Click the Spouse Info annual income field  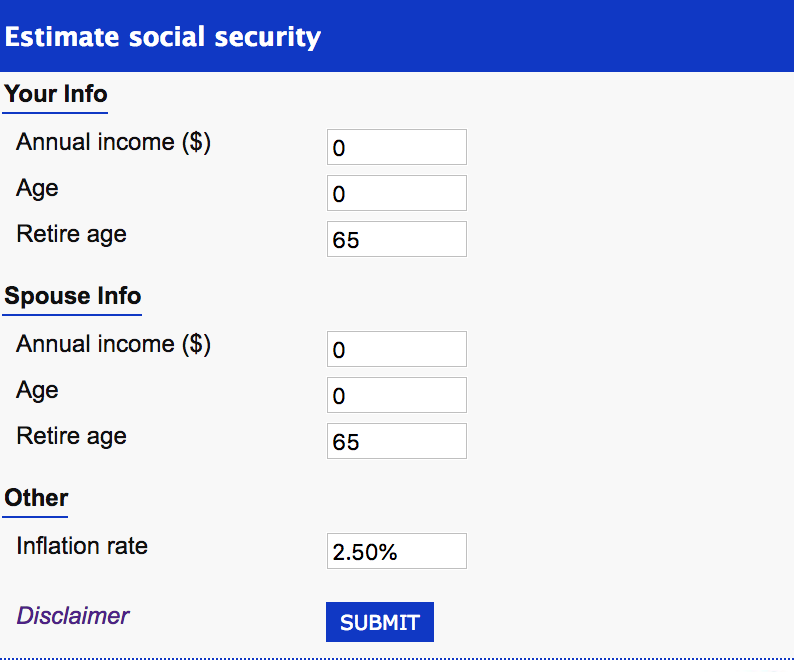click(396, 349)
